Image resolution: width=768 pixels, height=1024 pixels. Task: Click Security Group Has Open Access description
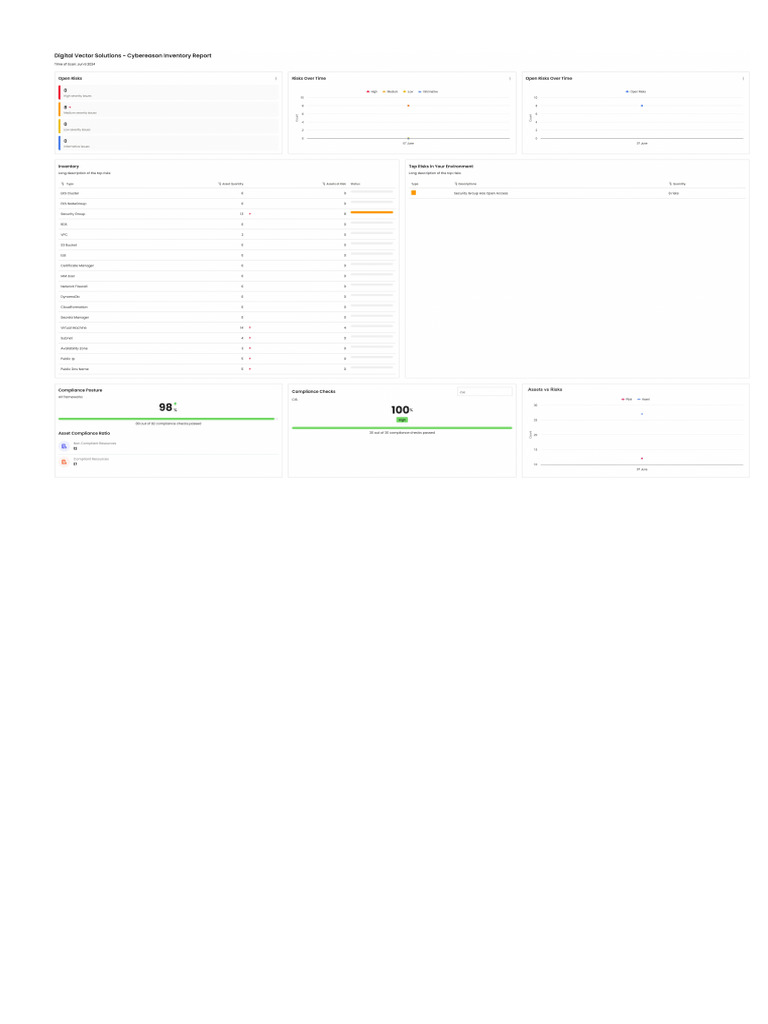click(481, 193)
